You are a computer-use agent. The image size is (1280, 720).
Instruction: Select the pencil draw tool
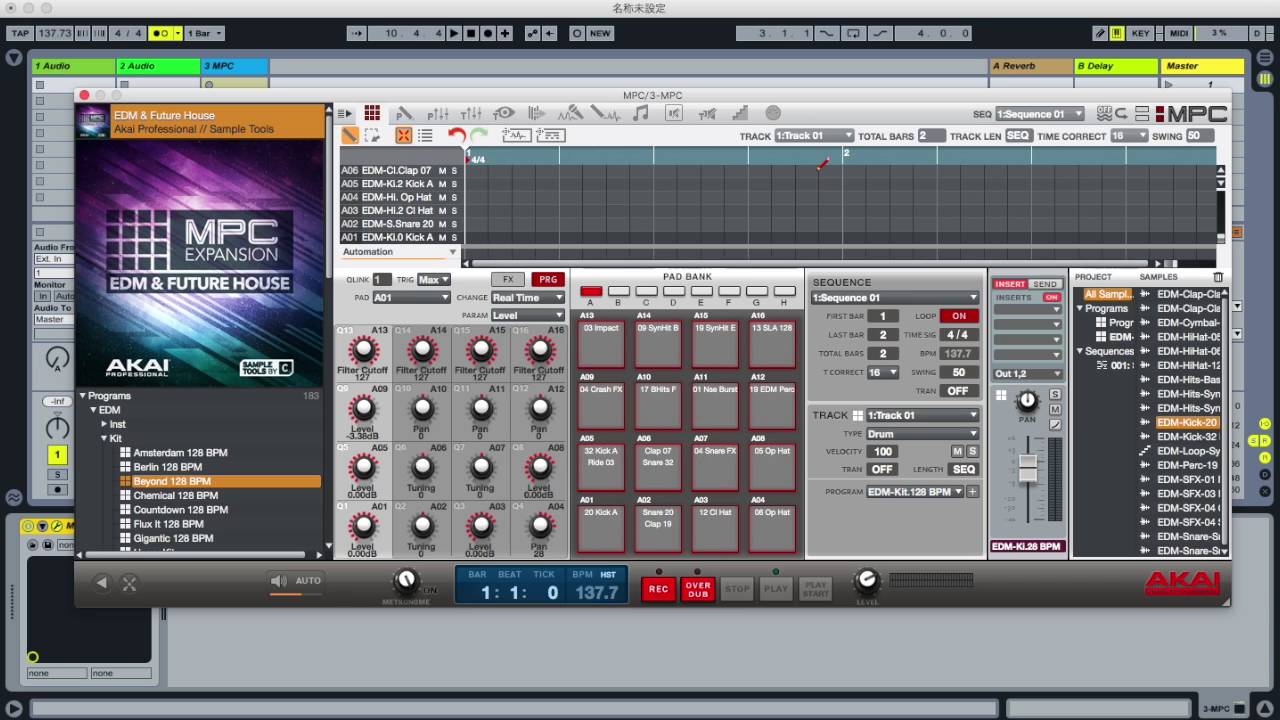[350, 135]
